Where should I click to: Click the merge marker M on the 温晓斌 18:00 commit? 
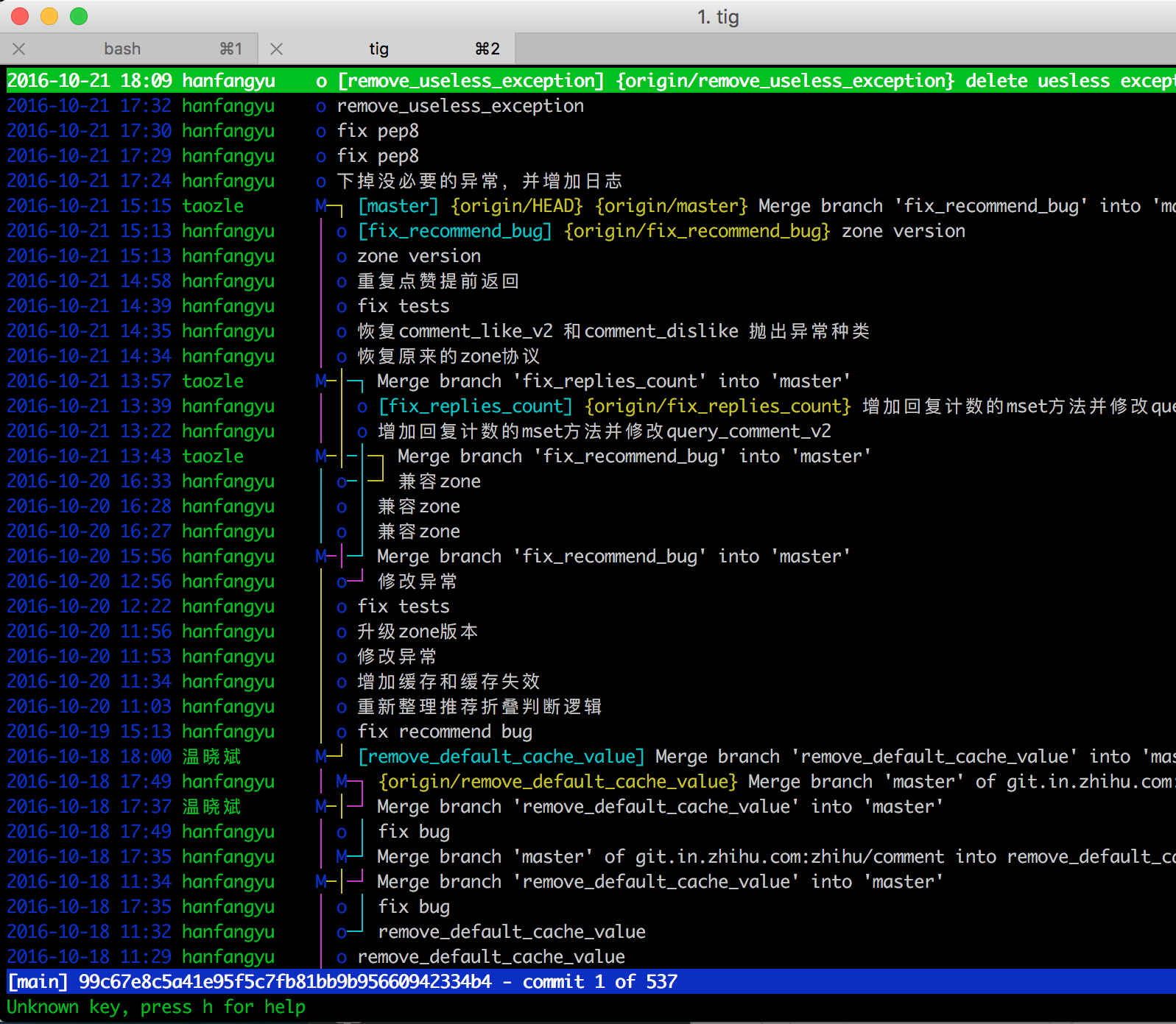click(x=321, y=757)
